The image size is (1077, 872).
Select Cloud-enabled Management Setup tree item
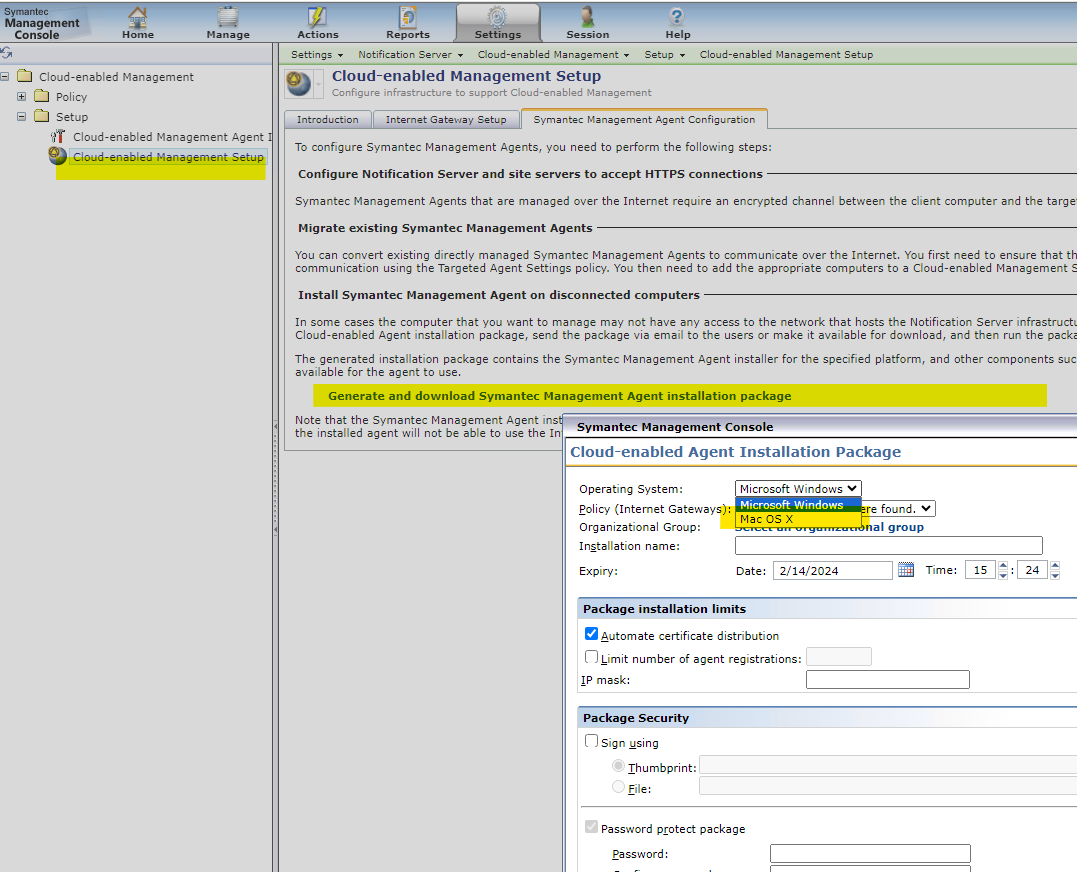pos(168,157)
